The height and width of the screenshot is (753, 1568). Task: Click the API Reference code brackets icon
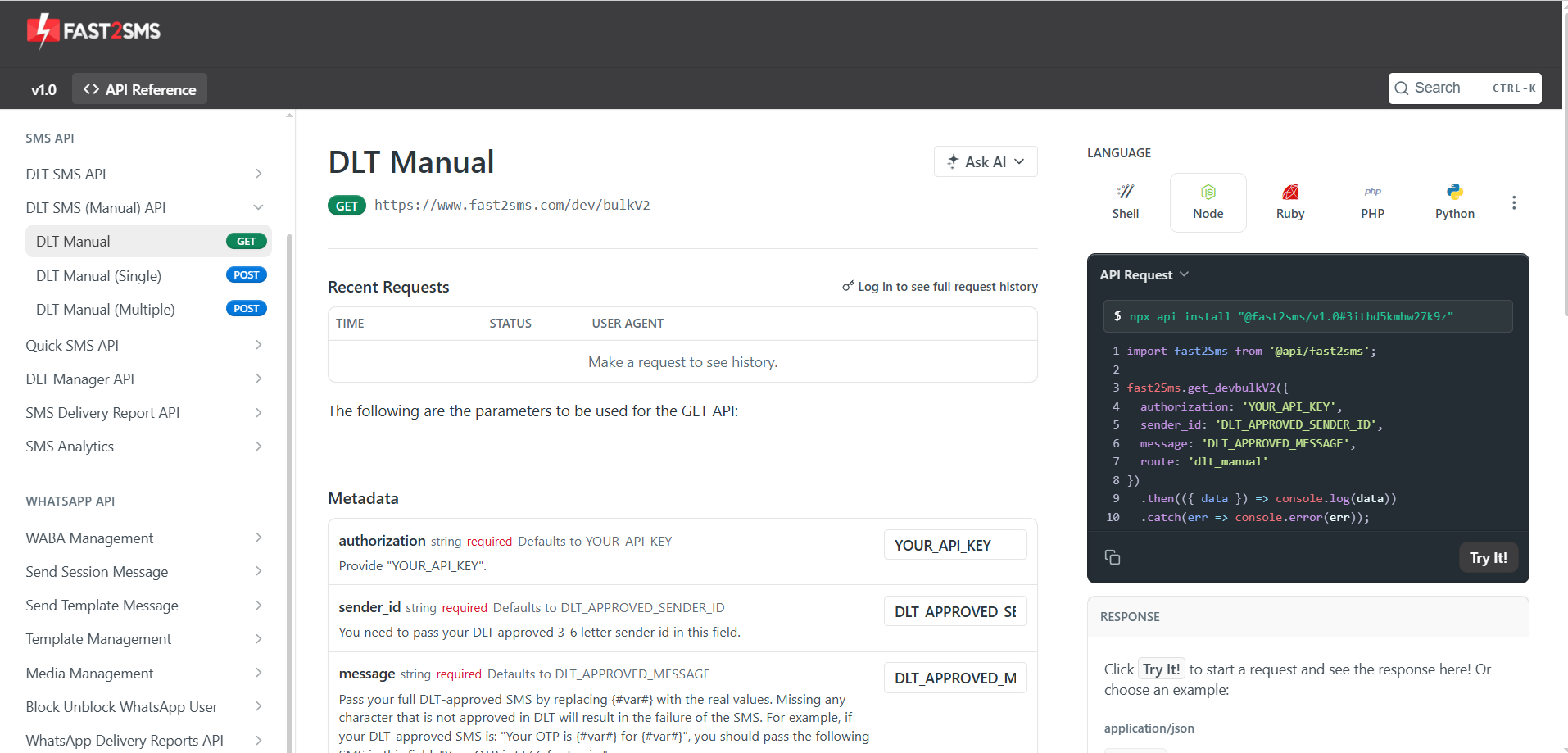91,89
